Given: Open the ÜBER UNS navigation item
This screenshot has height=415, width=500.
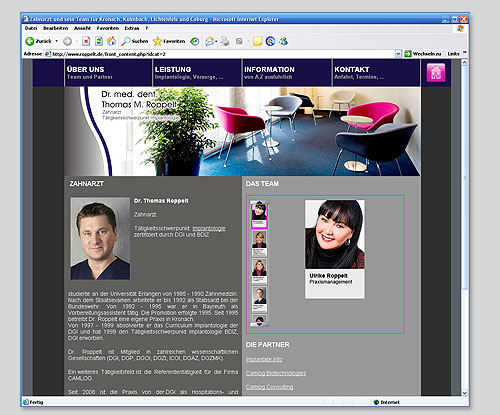Looking at the screenshot, I should click(108, 73).
